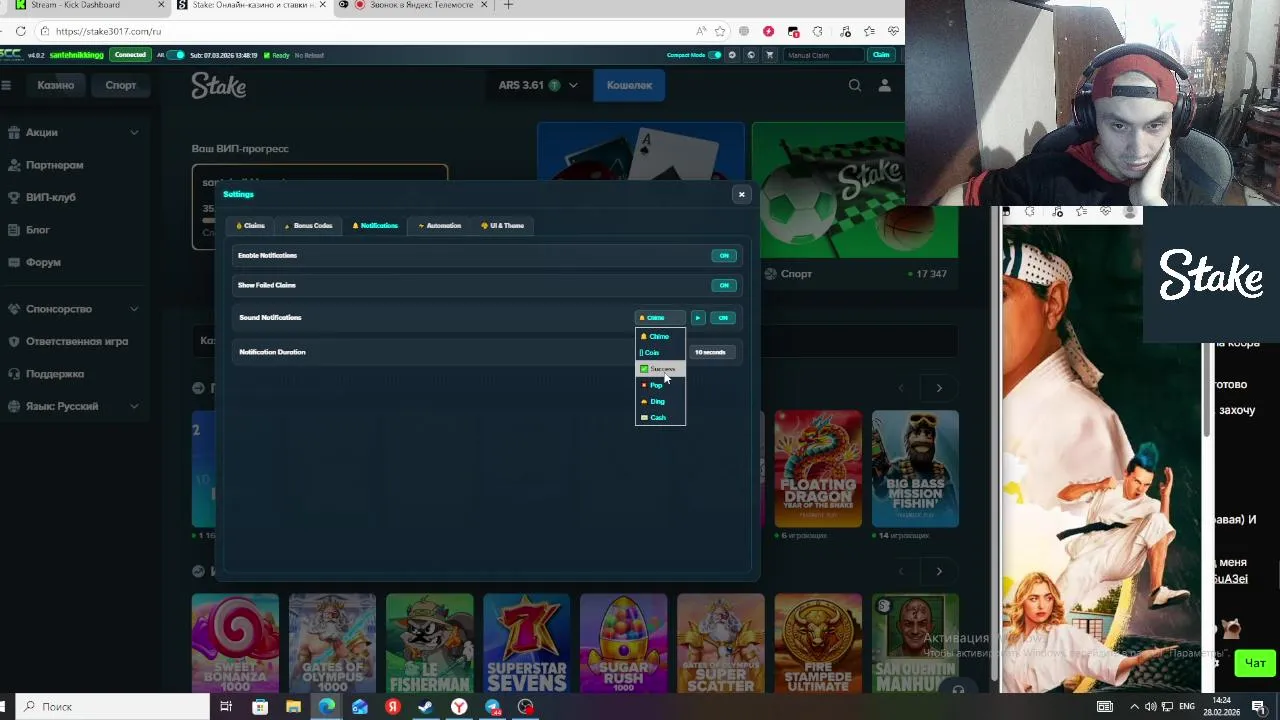
Task: Expand the Язык: Русский language selector
Action: pyautogui.click(x=73, y=406)
